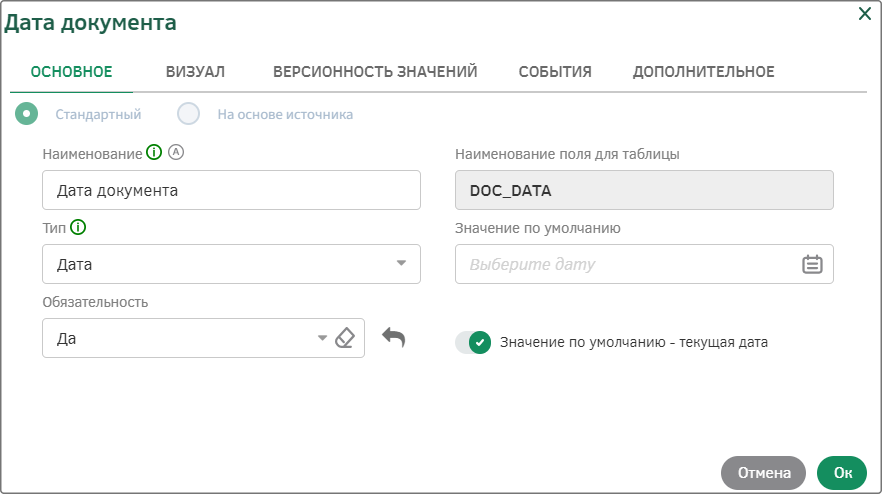This screenshot has height=494, width=882.
Task: Open the Обязательность dropdown
Action: 322,338
